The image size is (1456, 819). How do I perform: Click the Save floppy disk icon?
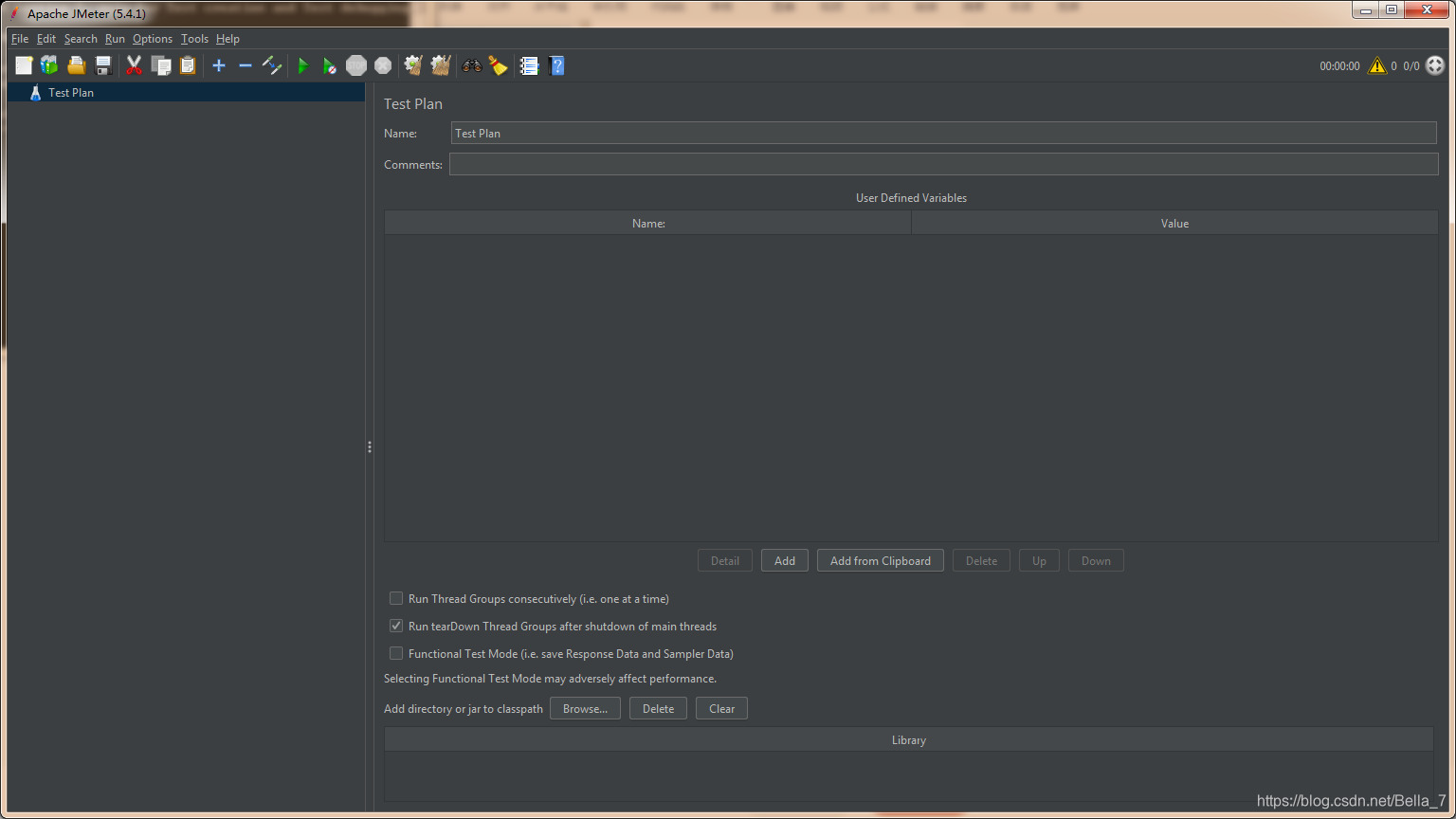(103, 65)
